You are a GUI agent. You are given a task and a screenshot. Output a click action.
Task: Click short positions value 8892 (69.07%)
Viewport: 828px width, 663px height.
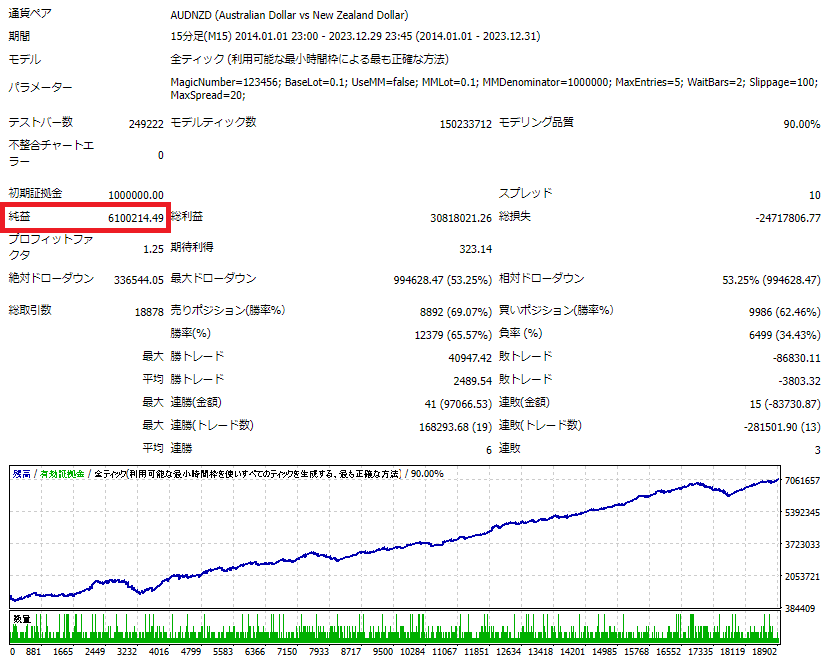(x=456, y=312)
